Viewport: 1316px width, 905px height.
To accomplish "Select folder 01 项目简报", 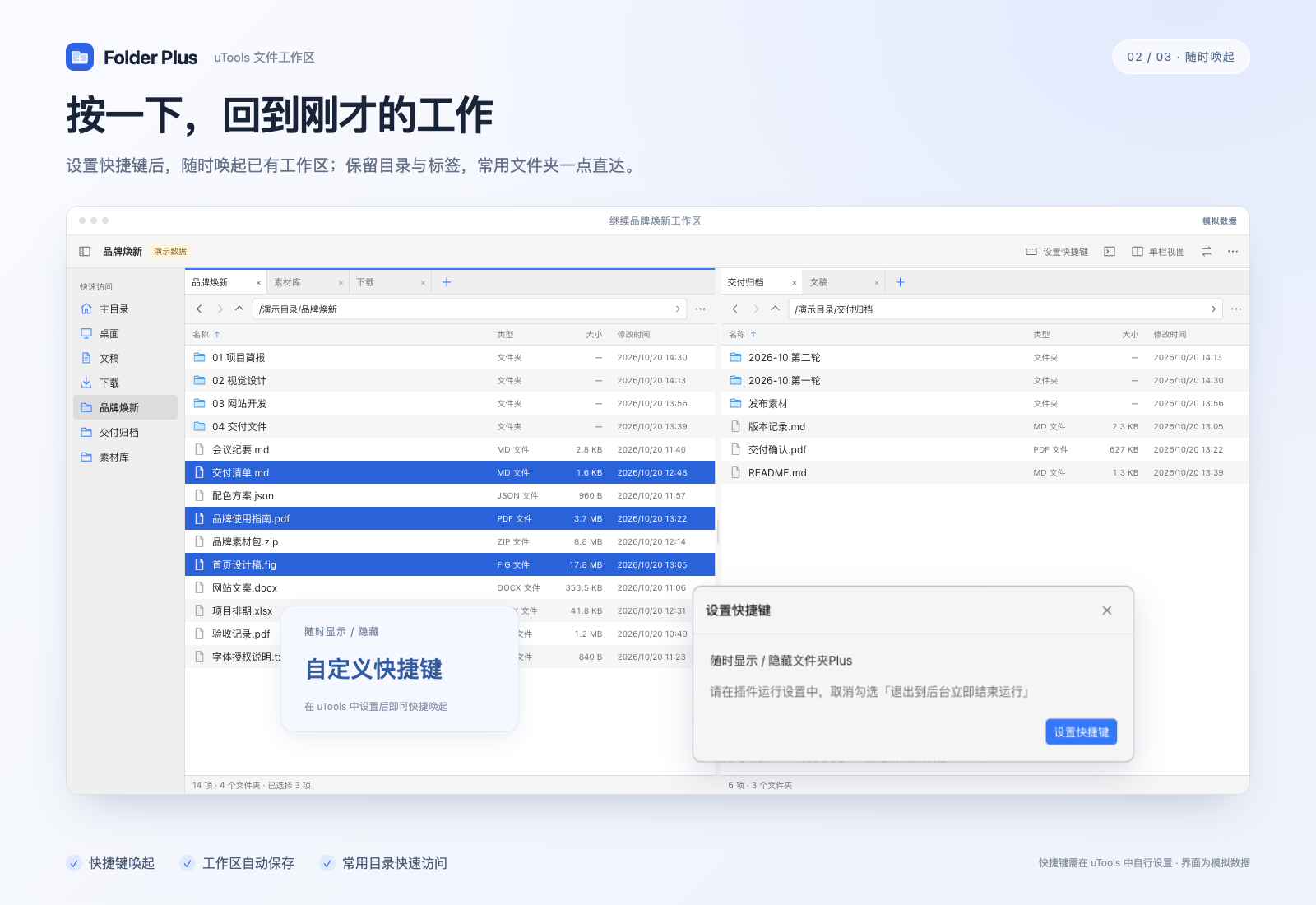I will pyautogui.click(x=450, y=358).
